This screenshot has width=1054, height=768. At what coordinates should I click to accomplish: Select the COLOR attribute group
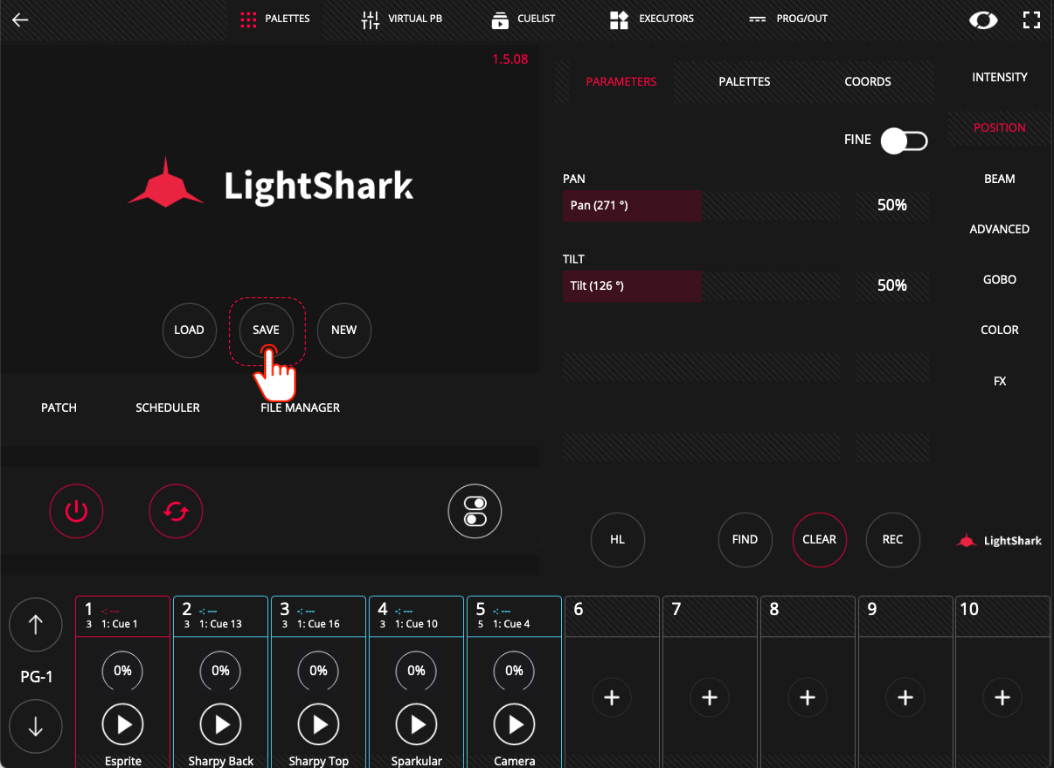[1000, 330]
